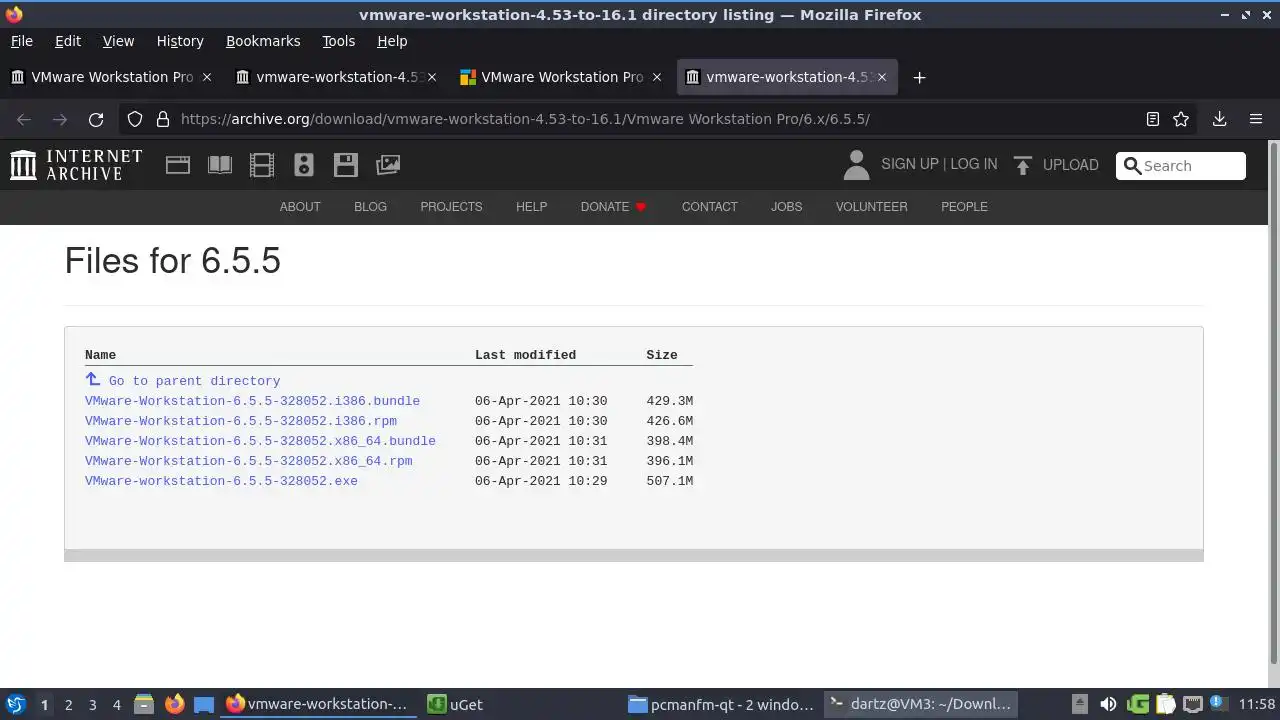
Task: Click the Internet Archive logo
Action: click(x=76, y=165)
